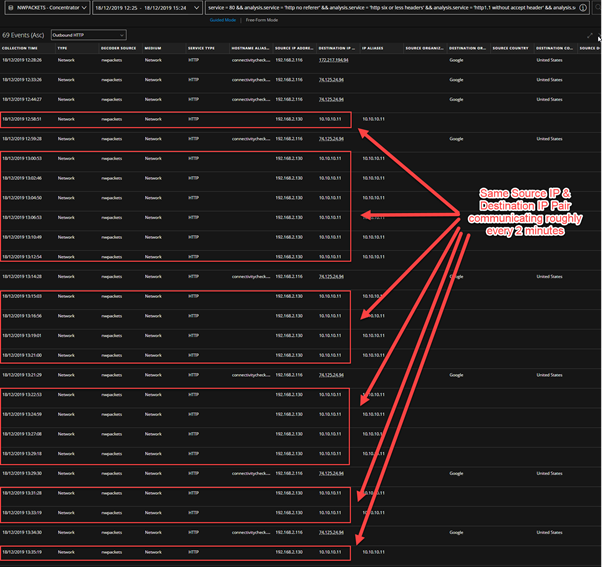Expand the events panel to full view
Screen dimensions: 602x567
(x=590, y=35)
